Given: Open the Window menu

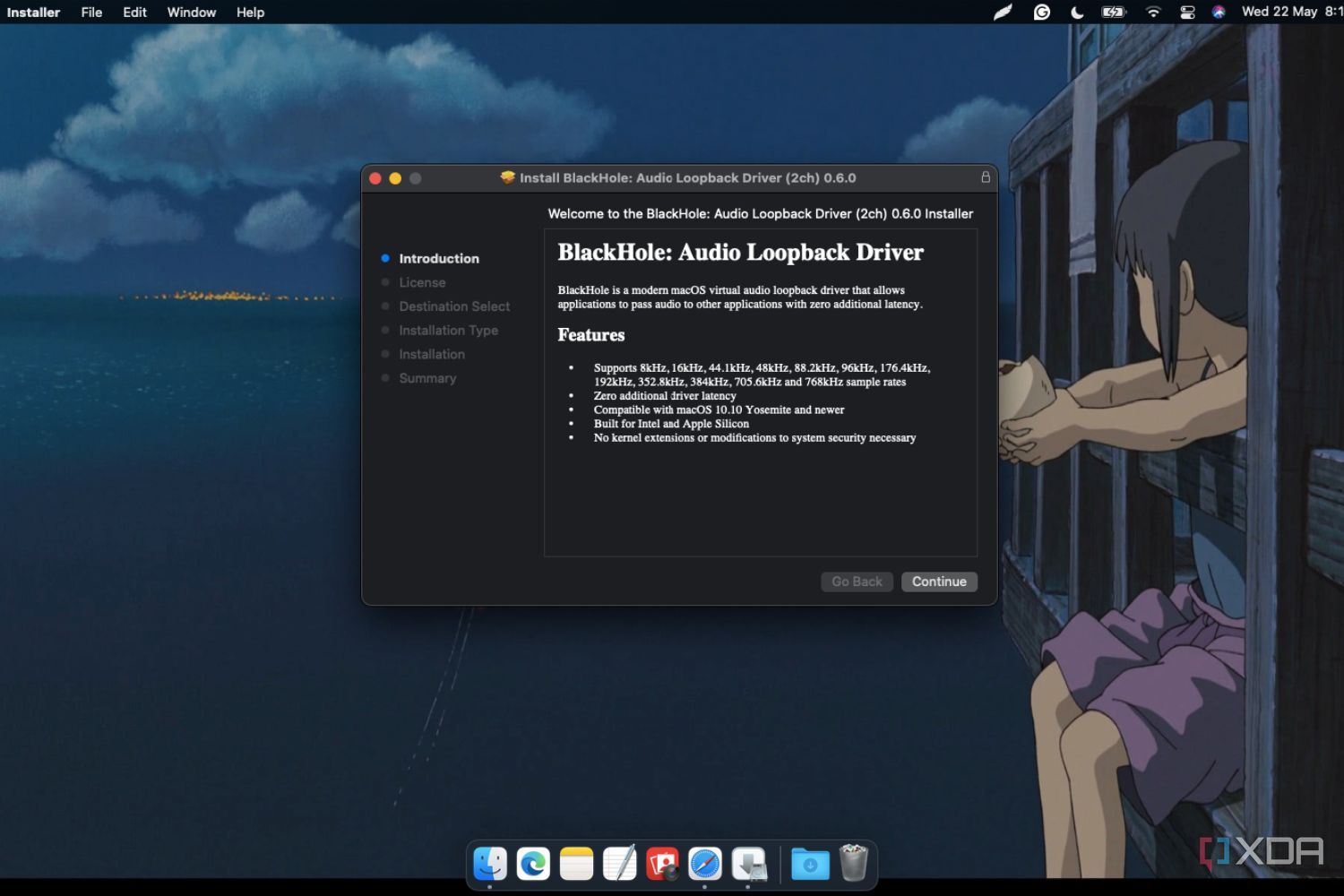Looking at the screenshot, I should [192, 13].
